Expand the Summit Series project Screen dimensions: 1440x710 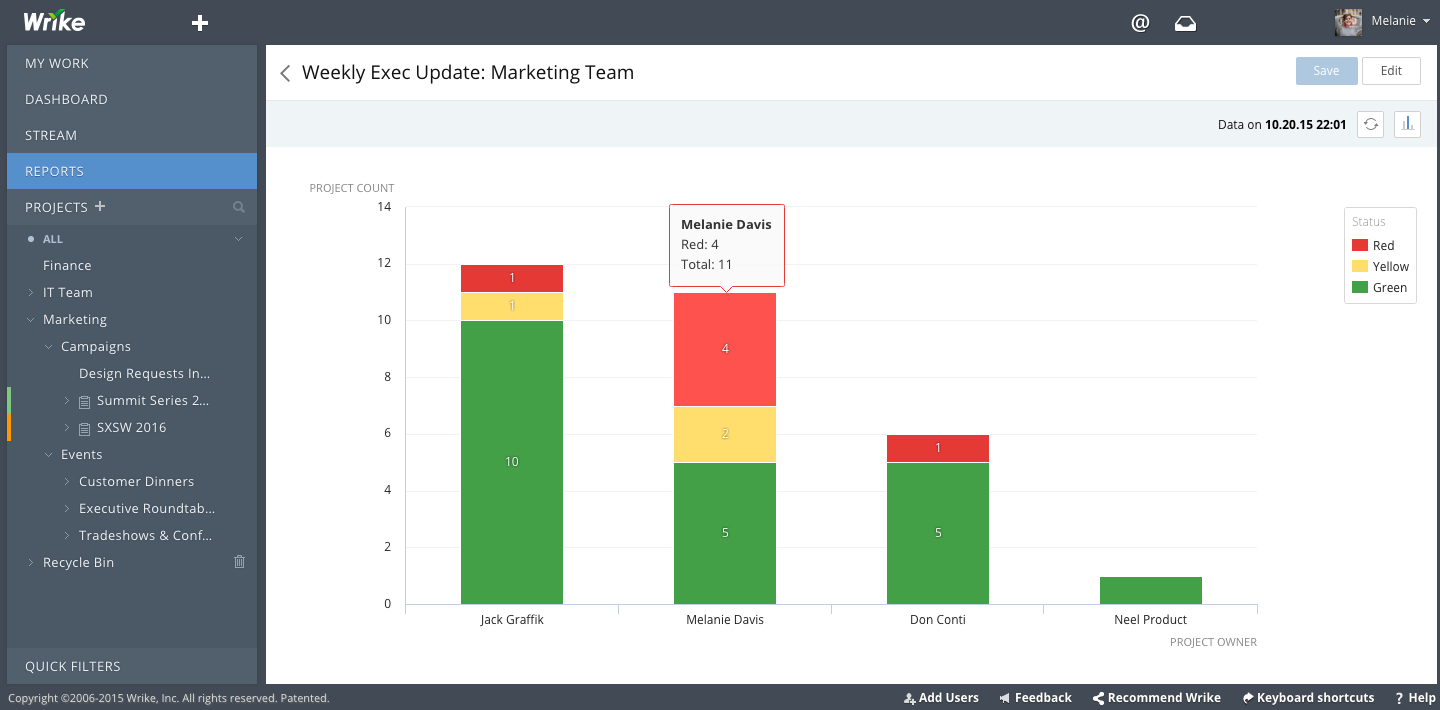(67, 401)
